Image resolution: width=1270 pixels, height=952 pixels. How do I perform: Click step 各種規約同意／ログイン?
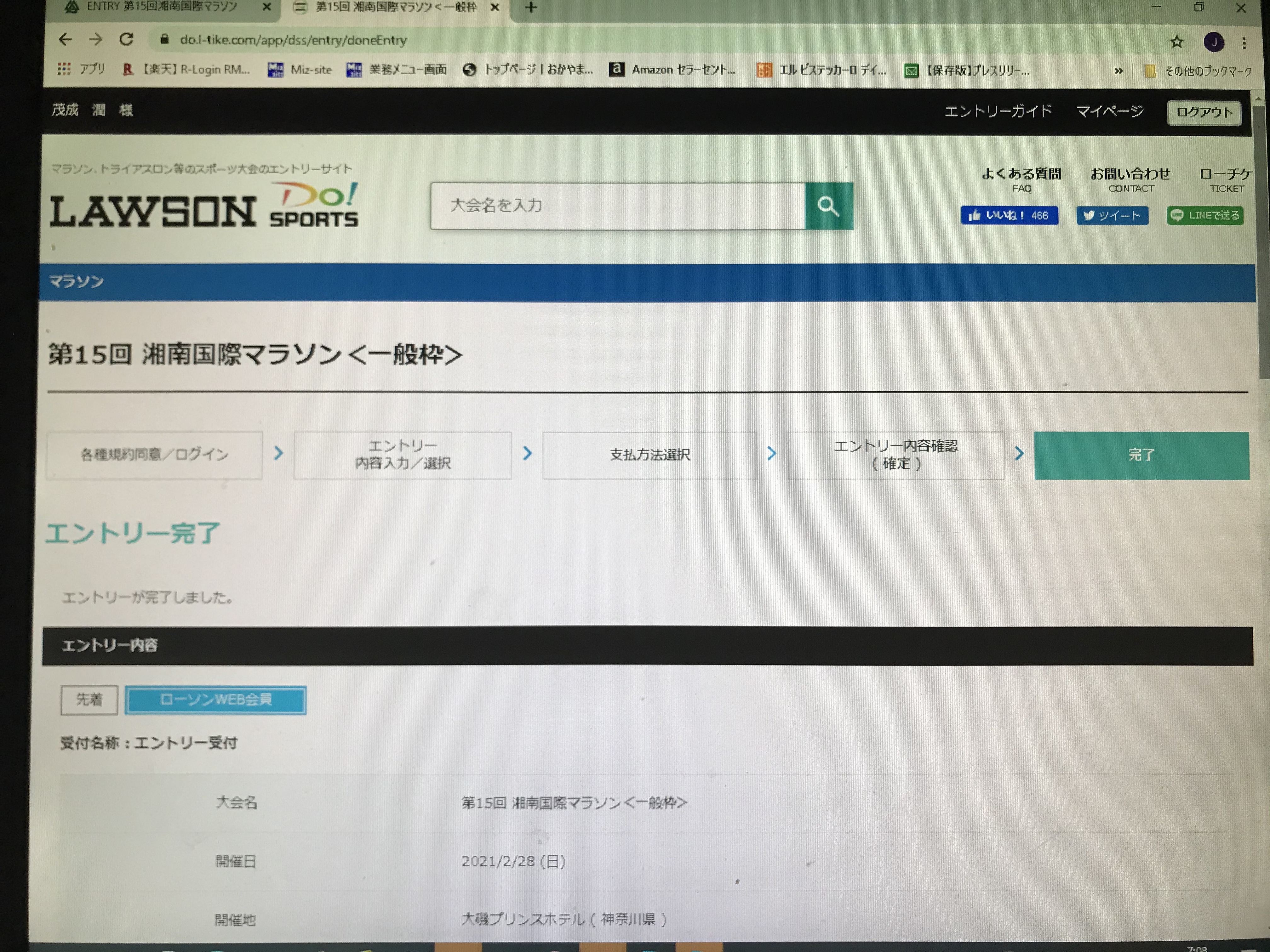(154, 455)
